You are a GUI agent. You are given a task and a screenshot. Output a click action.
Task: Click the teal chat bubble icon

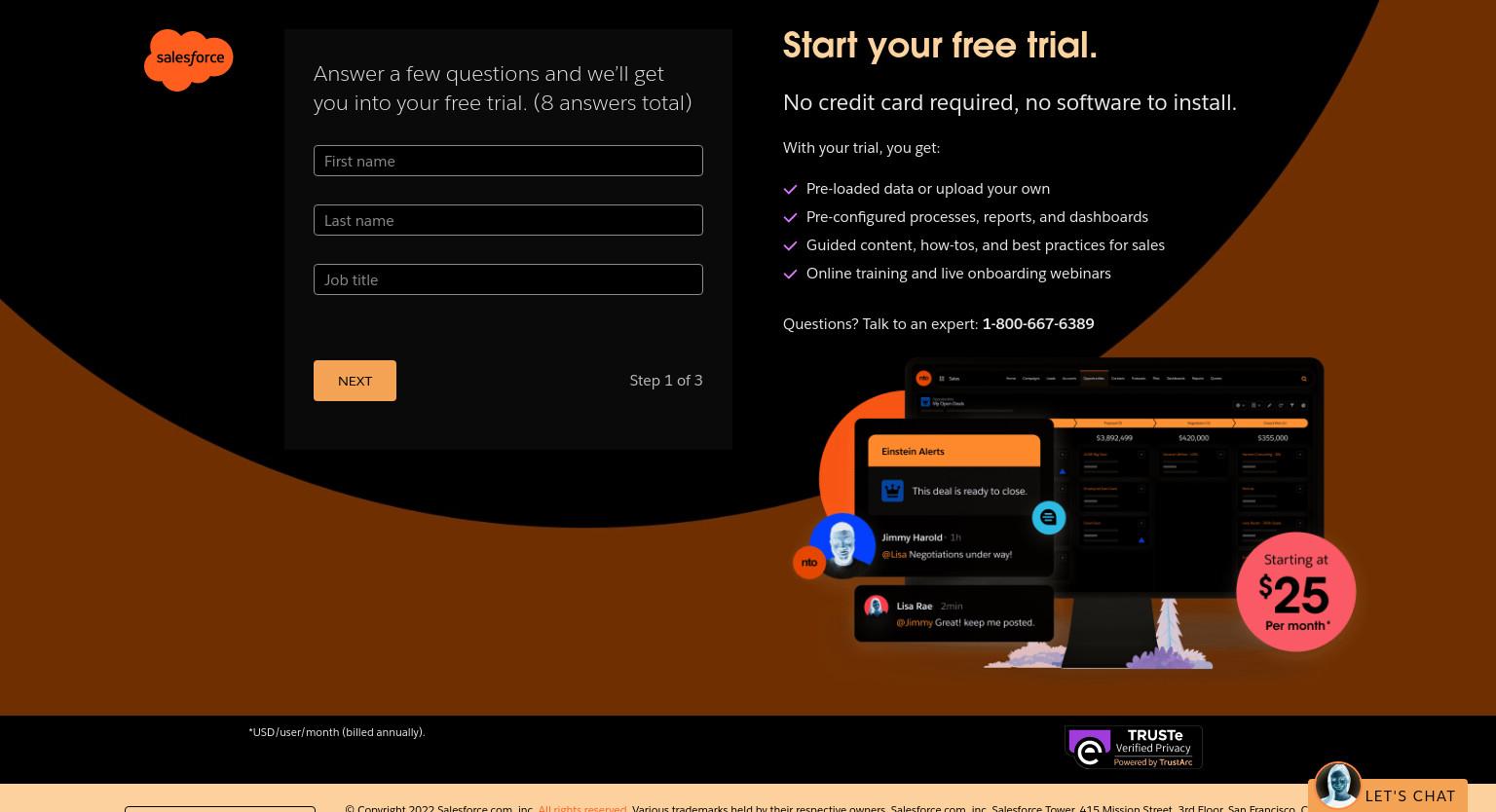(1049, 518)
